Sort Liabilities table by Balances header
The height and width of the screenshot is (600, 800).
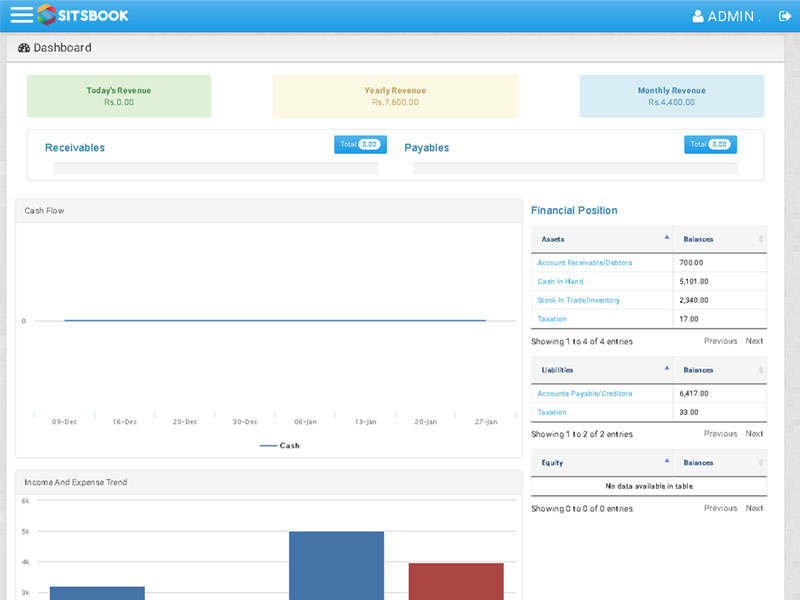tap(719, 370)
